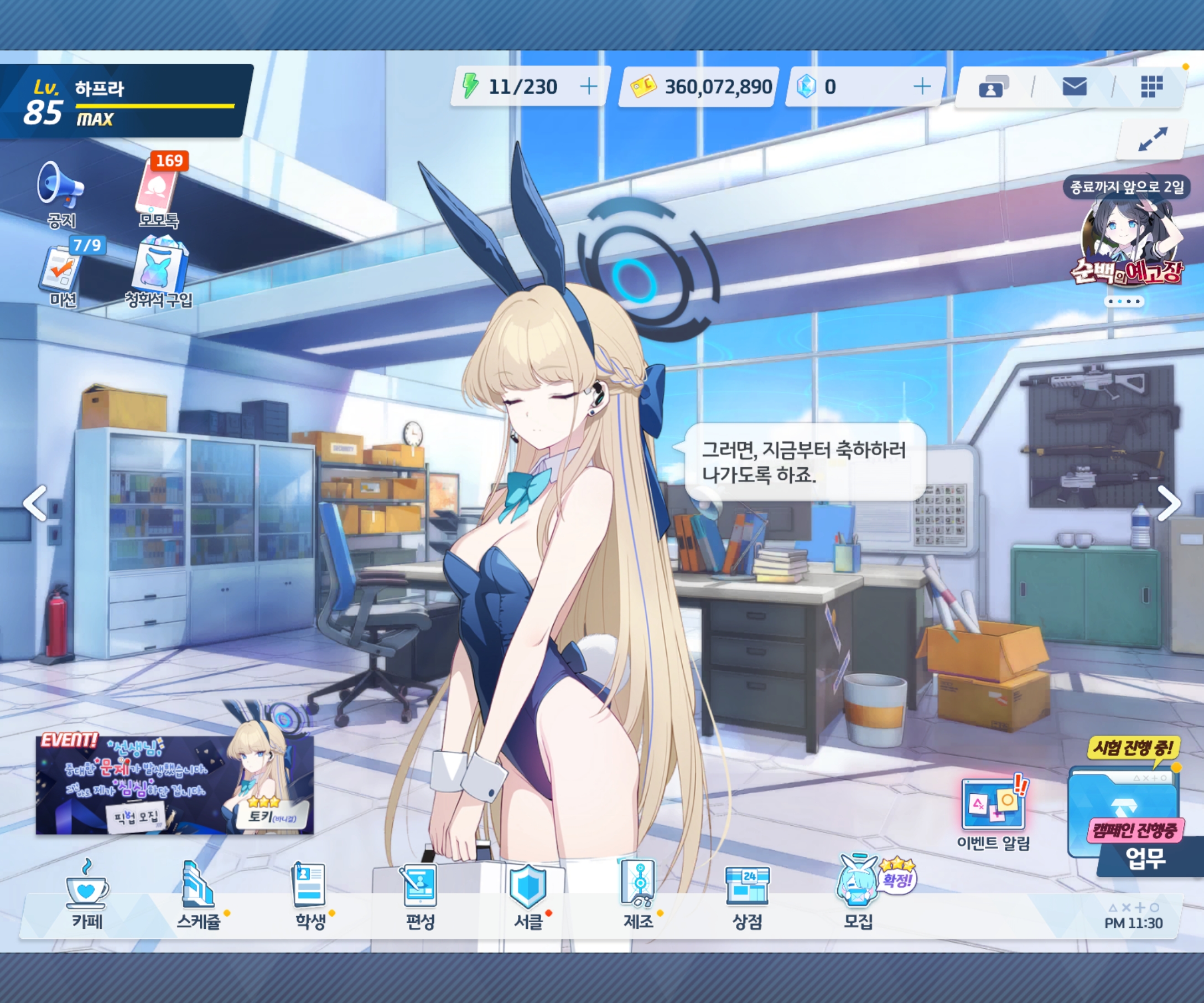Image resolution: width=1204 pixels, height=1003 pixels.
Task: Open the Lv. 85 하프라 profile panel
Action: (125, 101)
